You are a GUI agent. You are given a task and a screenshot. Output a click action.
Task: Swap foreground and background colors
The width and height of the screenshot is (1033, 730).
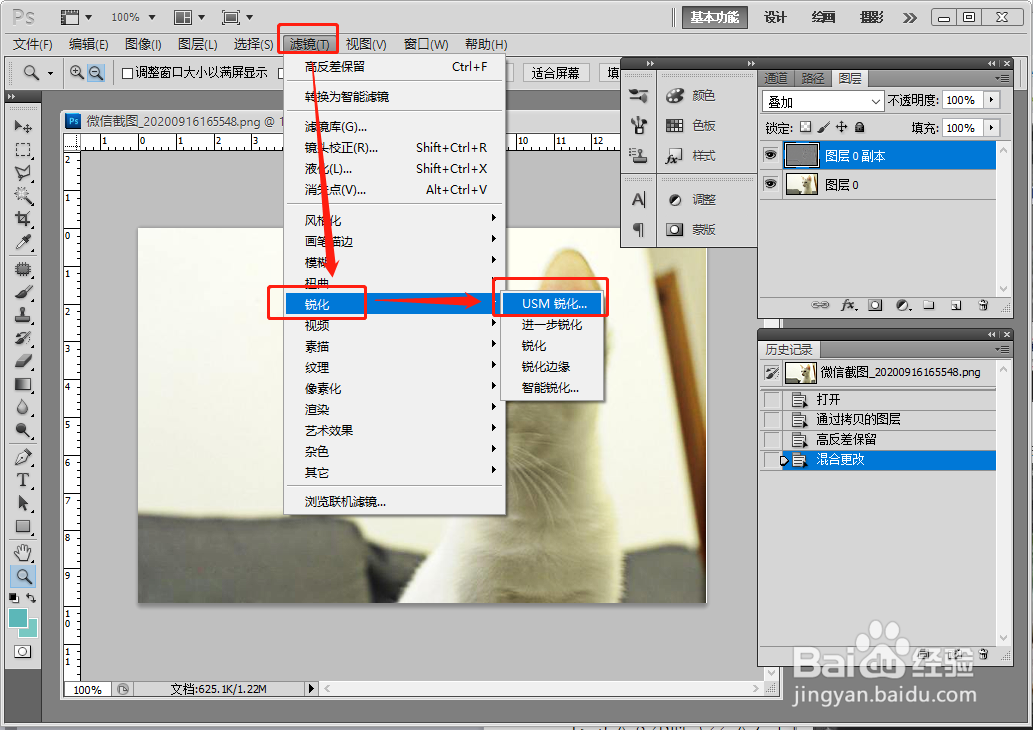(x=31, y=598)
